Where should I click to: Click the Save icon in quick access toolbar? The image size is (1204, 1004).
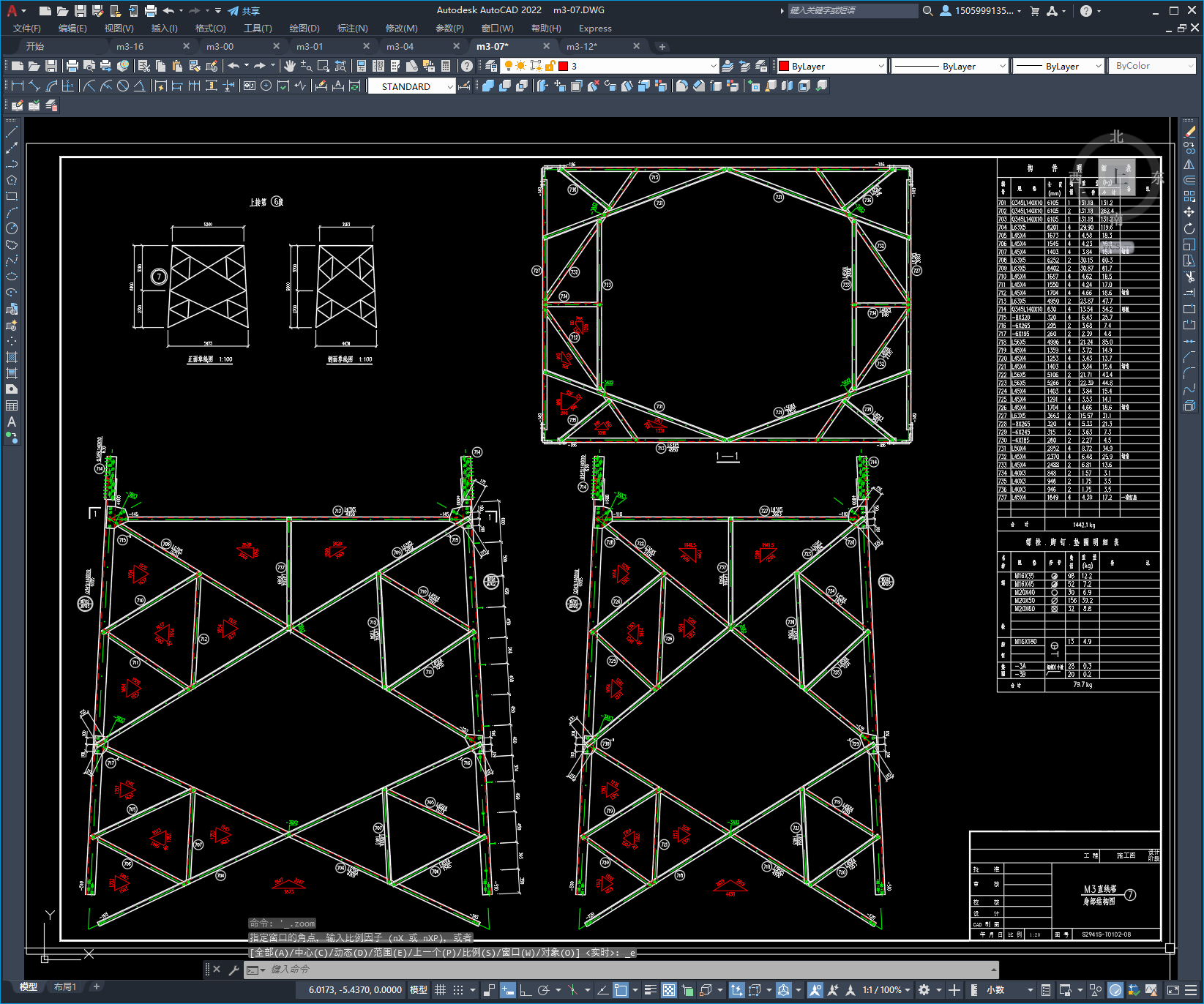(80, 10)
